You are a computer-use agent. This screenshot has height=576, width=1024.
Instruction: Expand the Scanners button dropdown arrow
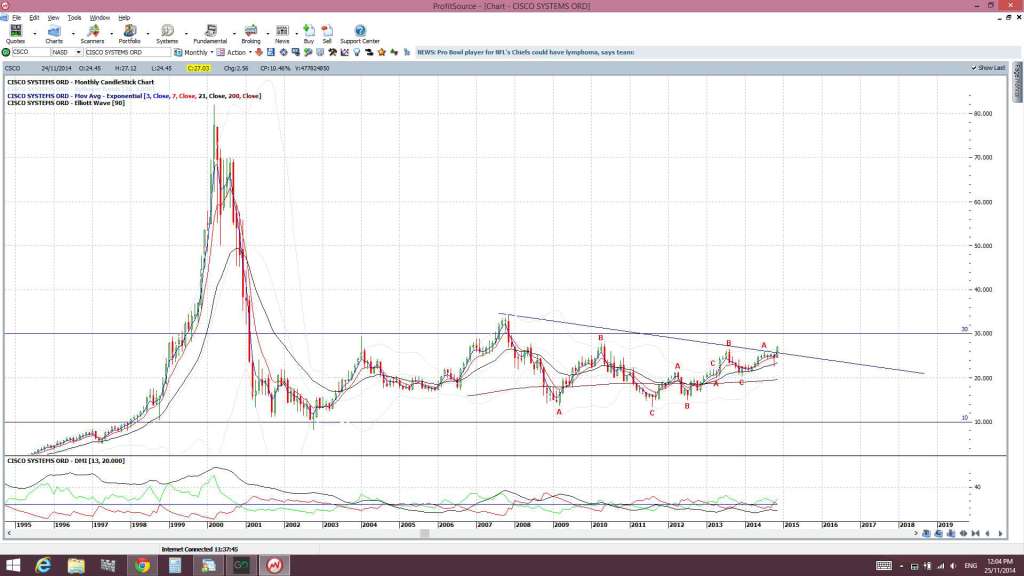click(111, 33)
